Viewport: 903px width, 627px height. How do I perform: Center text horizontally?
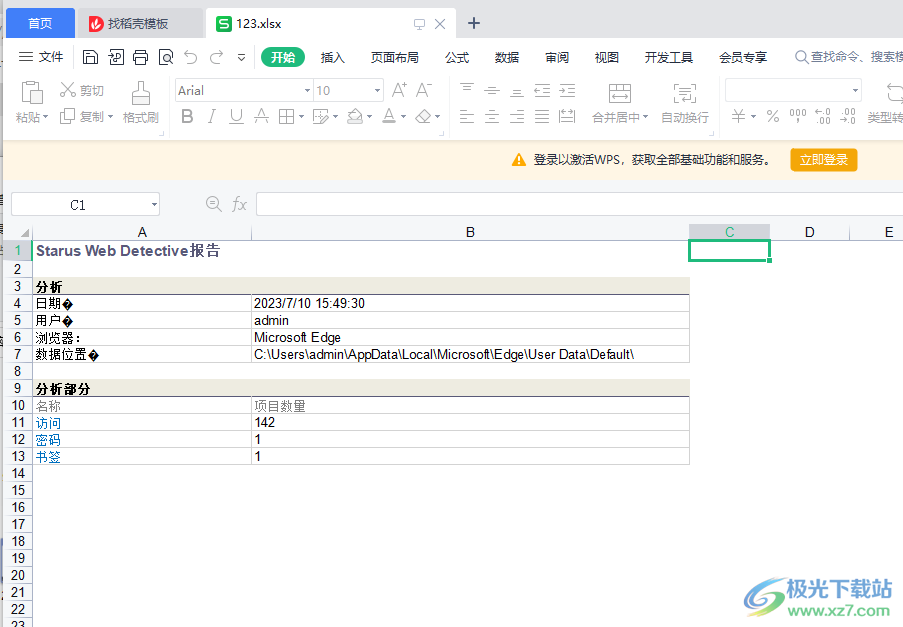pyautogui.click(x=492, y=116)
